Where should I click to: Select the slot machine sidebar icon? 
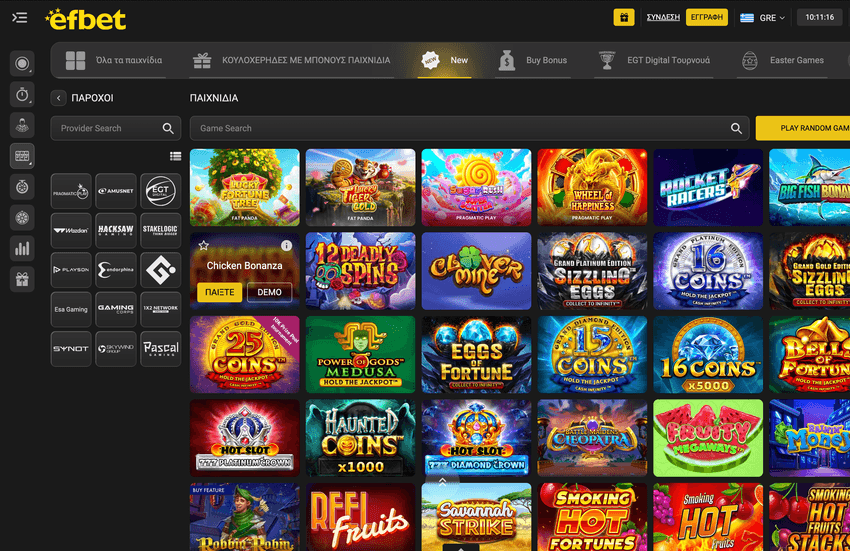point(22,156)
